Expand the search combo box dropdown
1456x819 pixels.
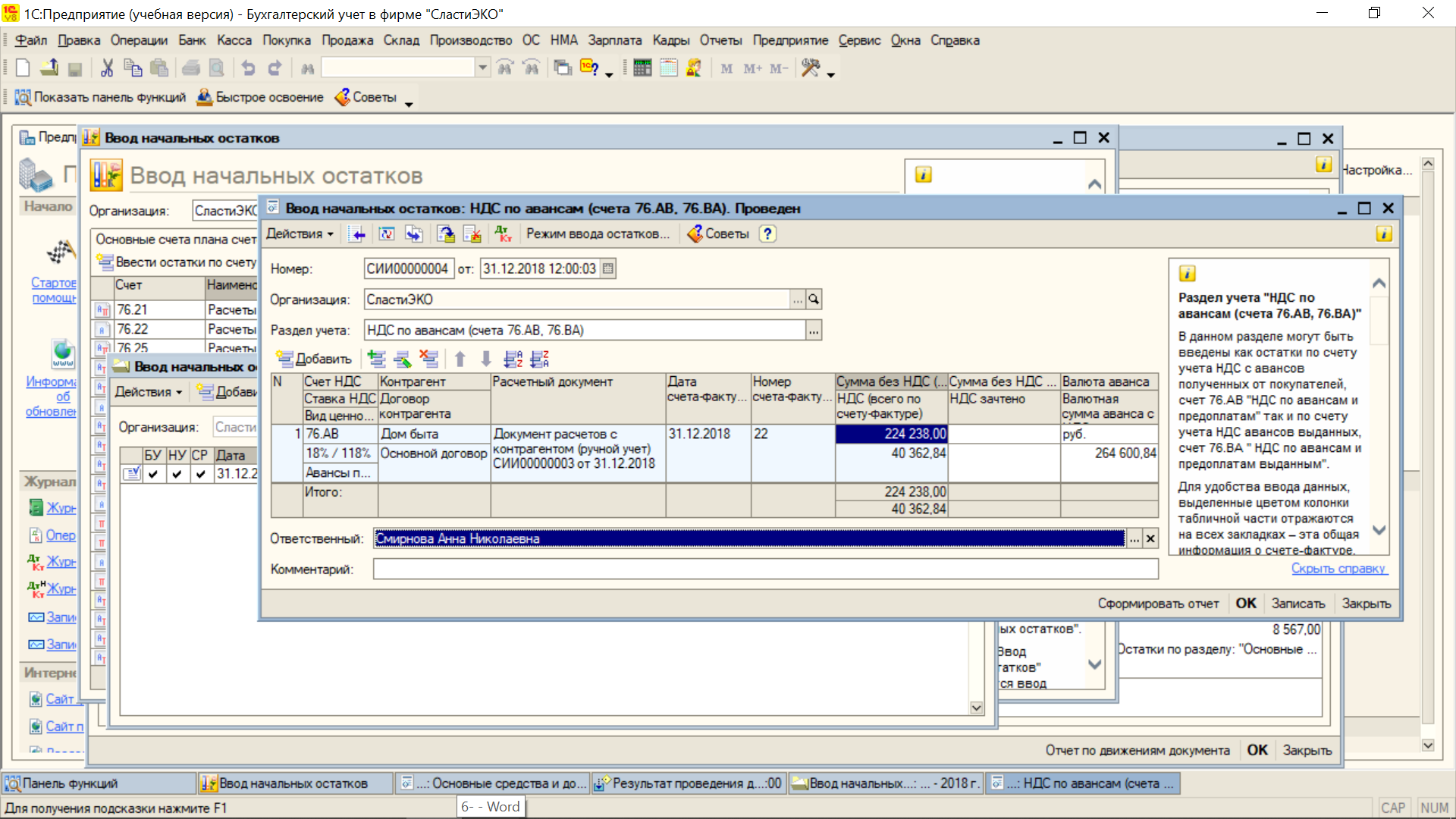[x=482, y=68]
